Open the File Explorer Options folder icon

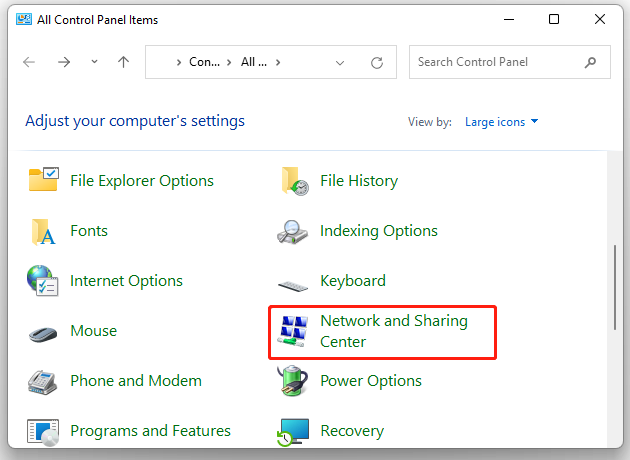coord(44,179)
